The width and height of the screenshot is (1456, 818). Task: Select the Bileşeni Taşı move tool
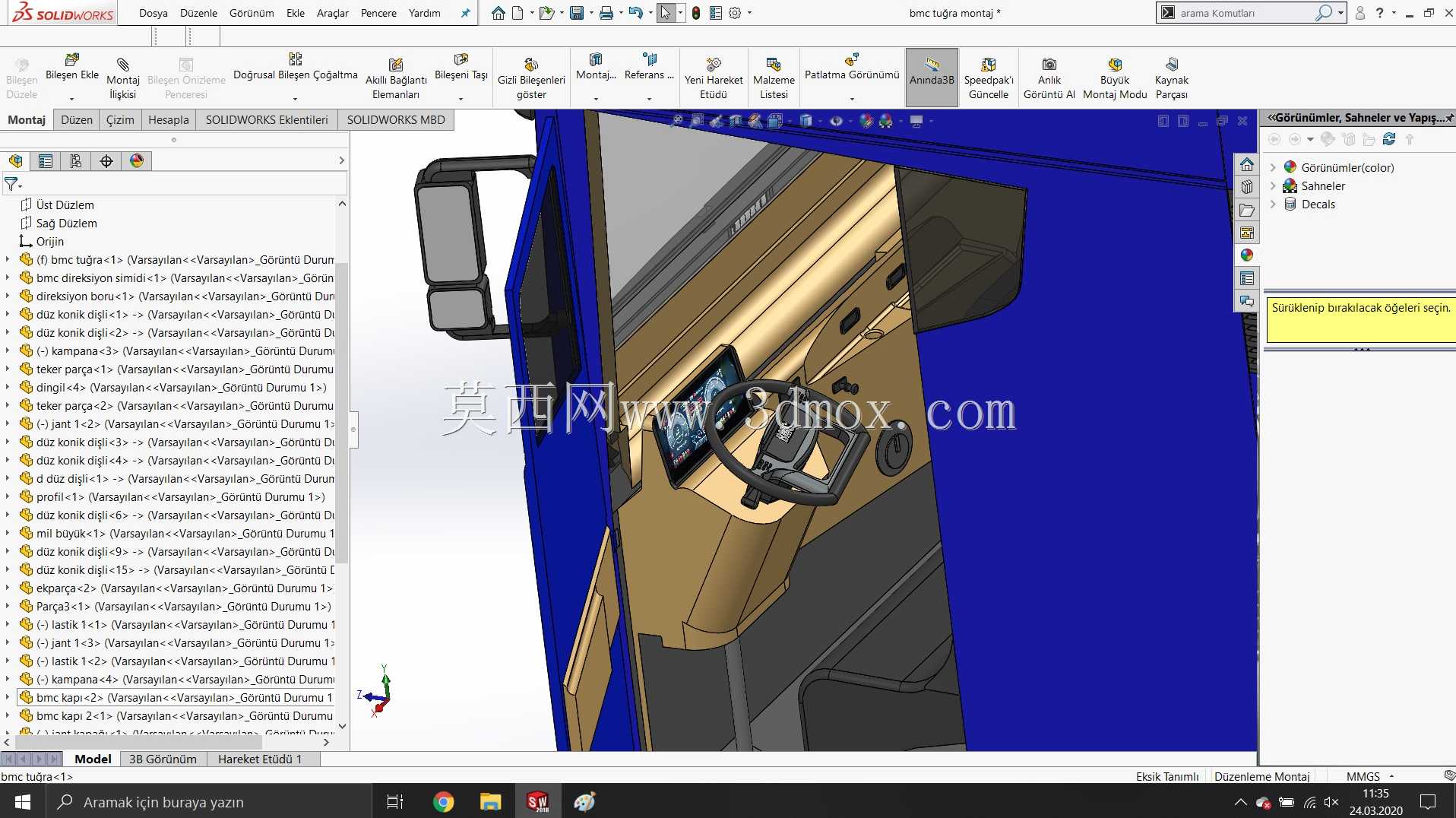pyautogui.click(x=461, y=67)
